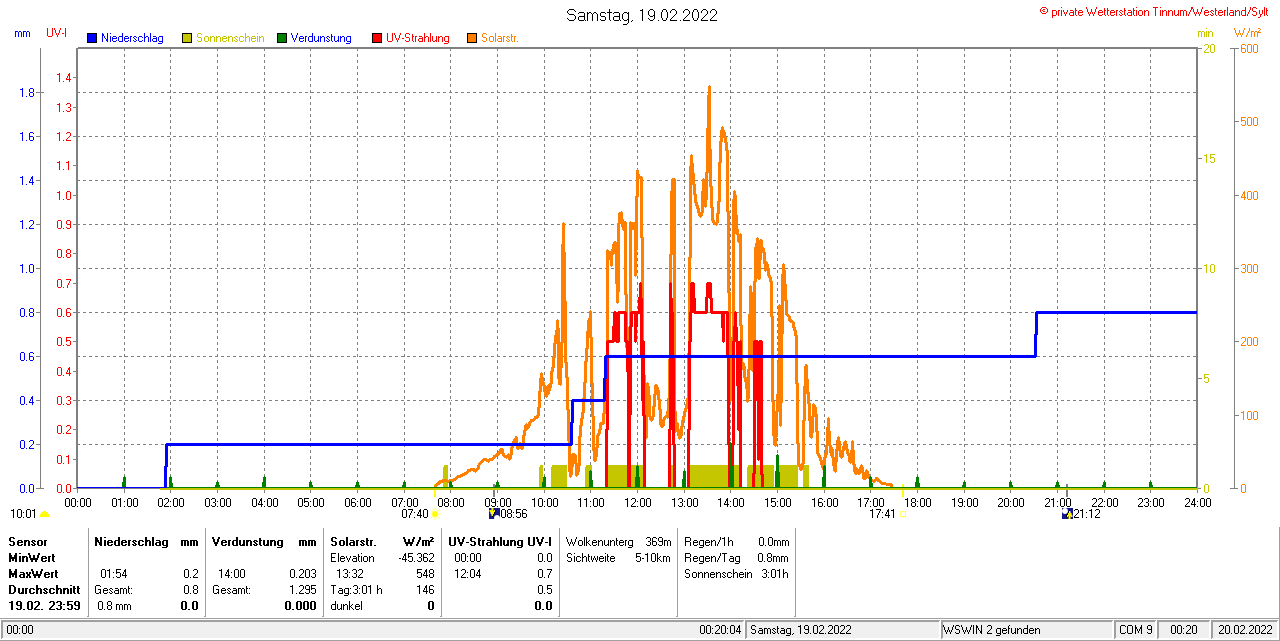Screen dimensions: 1280x641
Task: Click the Regen/1h value 0.0mm
Action: [773, 541]
